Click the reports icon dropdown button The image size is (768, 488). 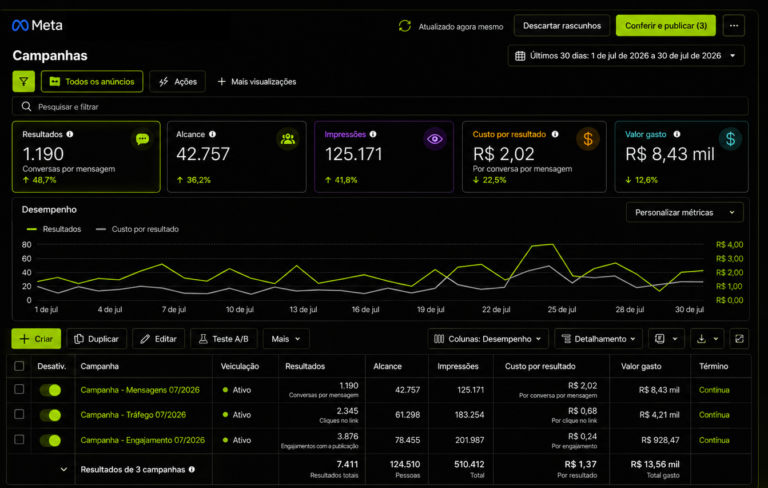point(666,339)
